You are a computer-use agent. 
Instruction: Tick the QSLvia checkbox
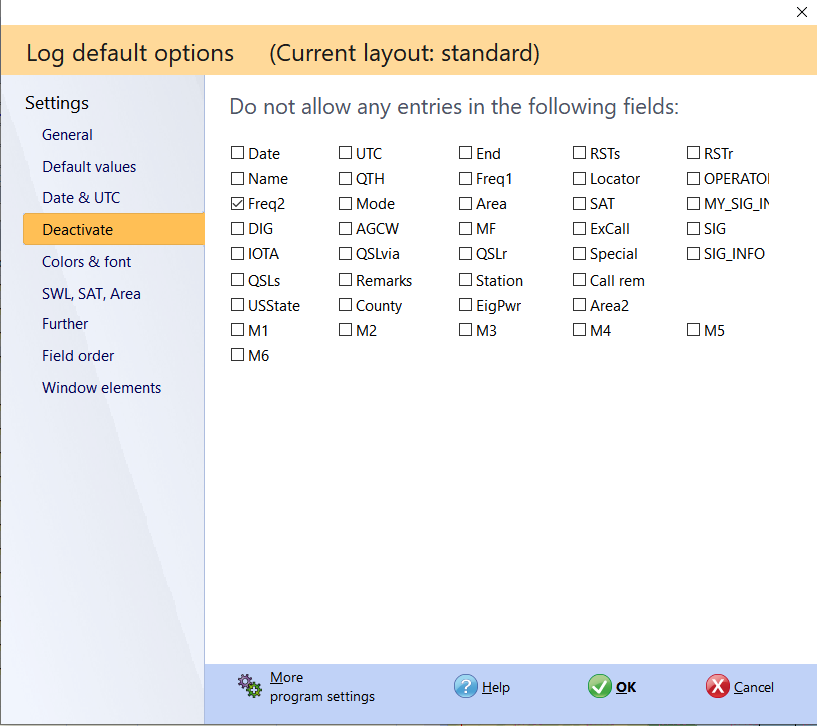click(x=345, y=253)
